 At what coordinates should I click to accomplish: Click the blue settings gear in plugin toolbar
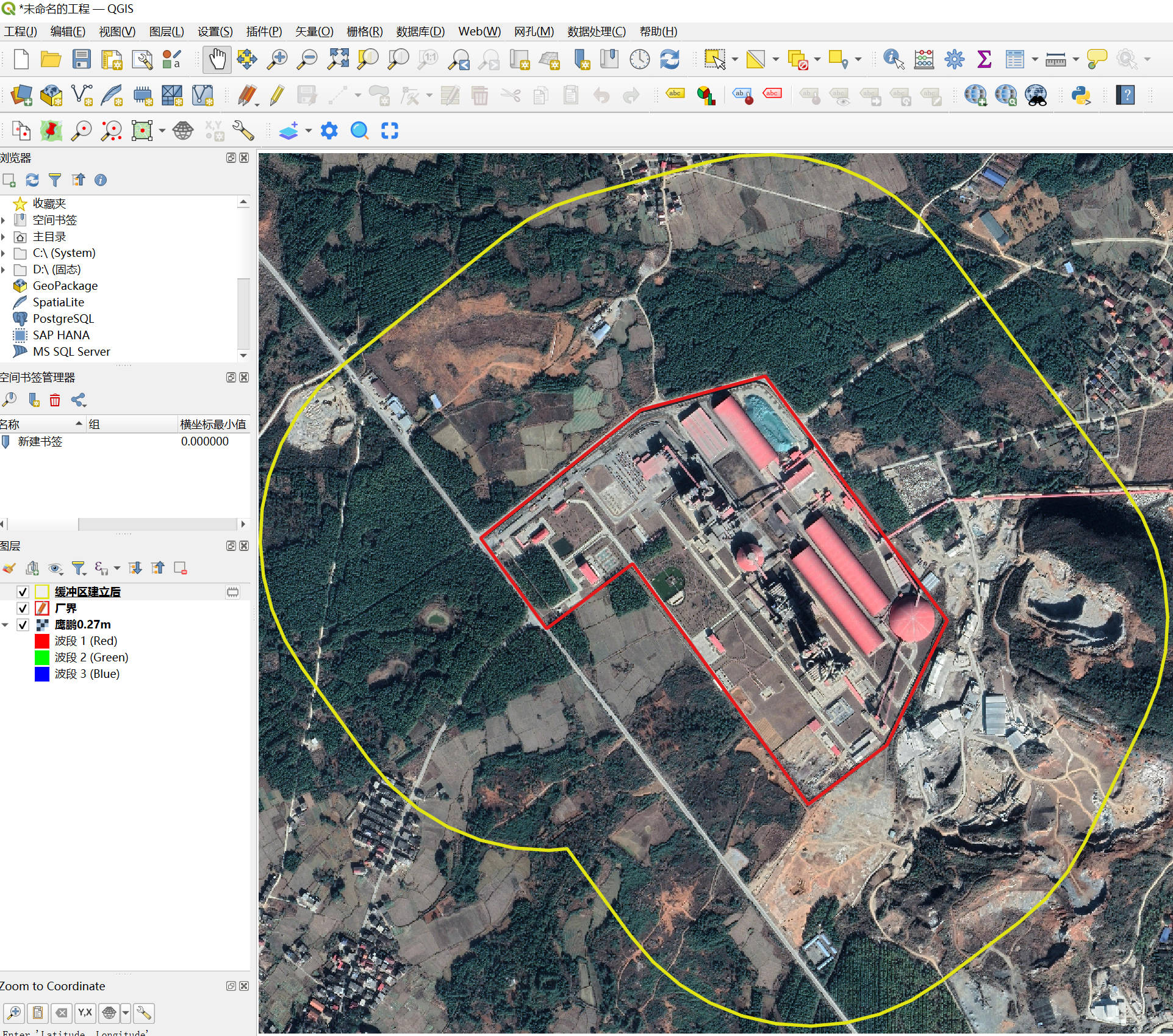pos(329,131)
